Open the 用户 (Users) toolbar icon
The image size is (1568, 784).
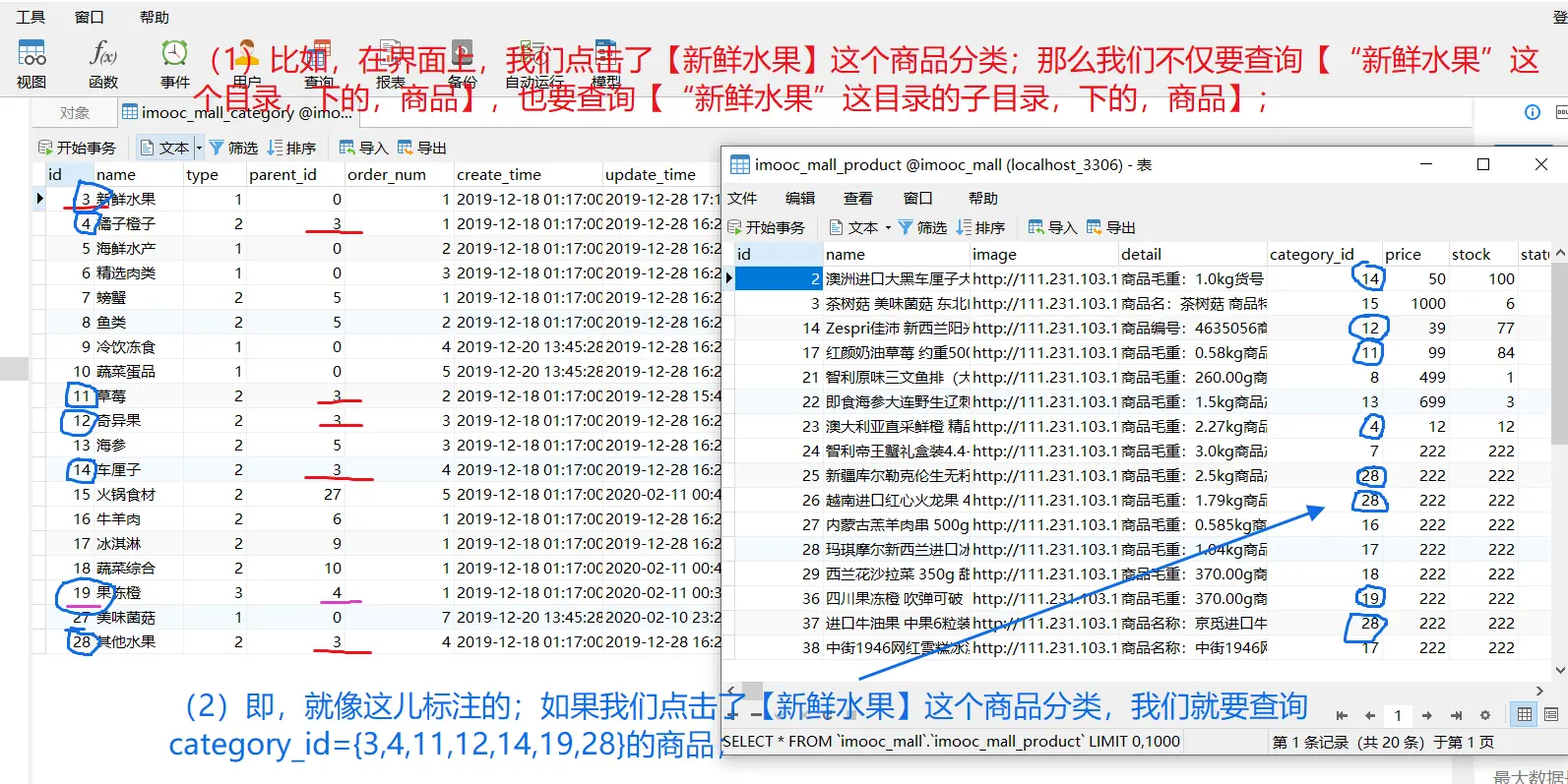coord(247,63)
